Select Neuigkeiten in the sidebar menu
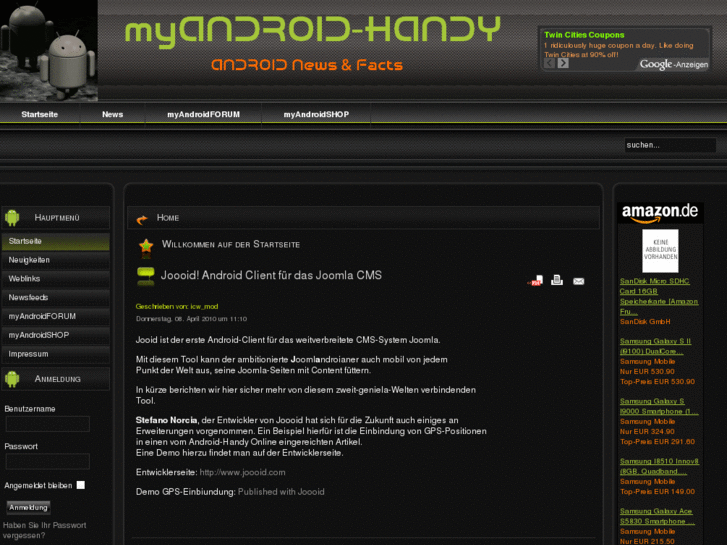Screen dimensions: 727x545 tap(56, 260)
